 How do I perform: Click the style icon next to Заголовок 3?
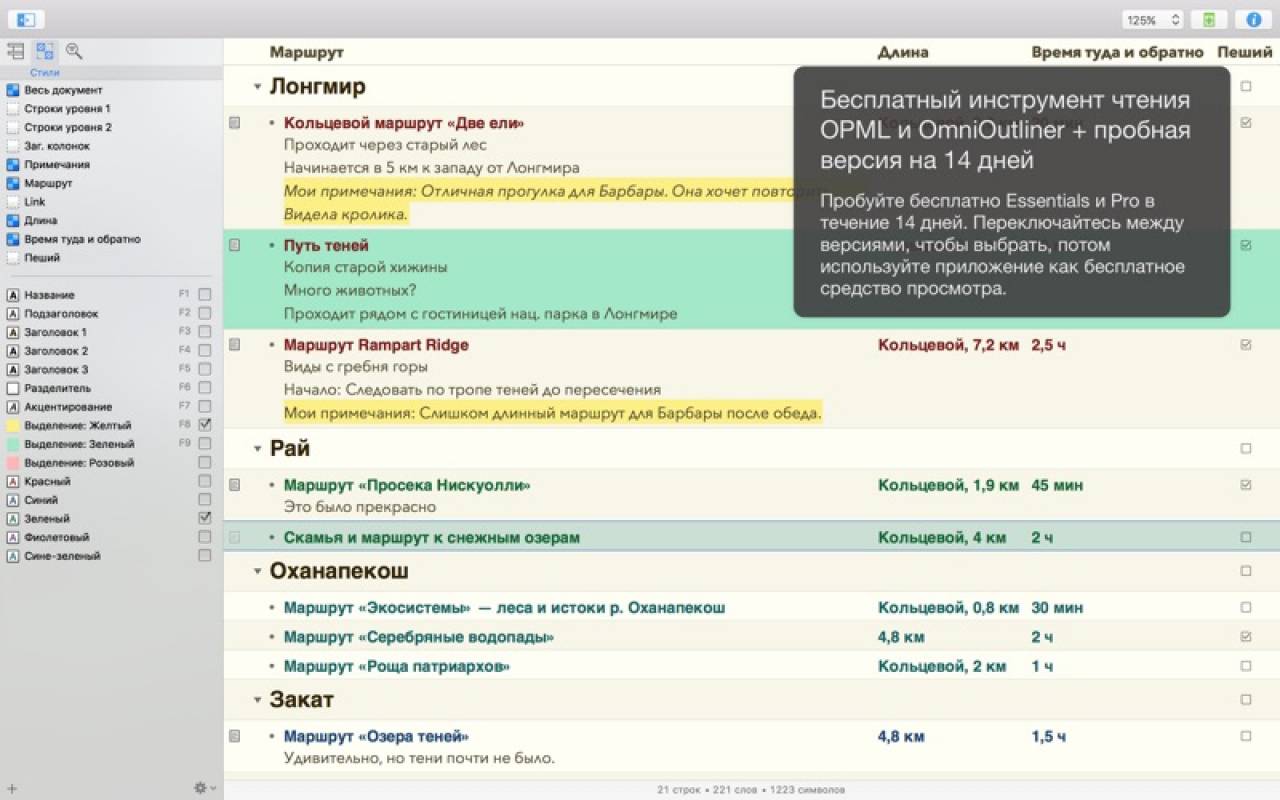[x=13, y=369]
